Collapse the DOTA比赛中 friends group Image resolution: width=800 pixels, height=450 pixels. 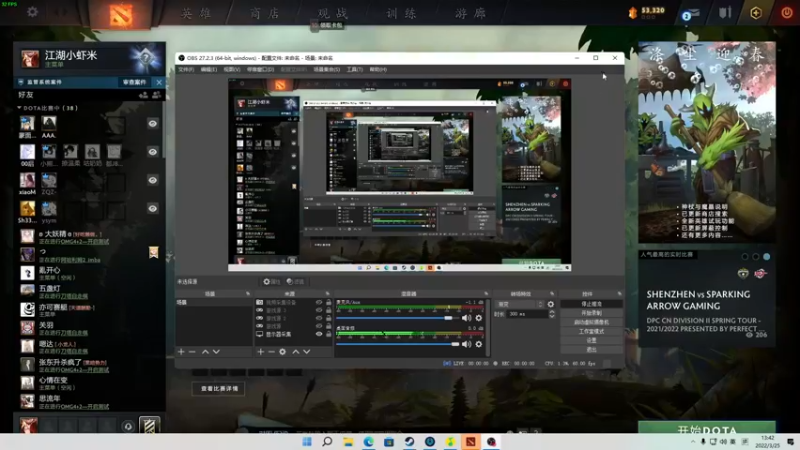point(19,108)
